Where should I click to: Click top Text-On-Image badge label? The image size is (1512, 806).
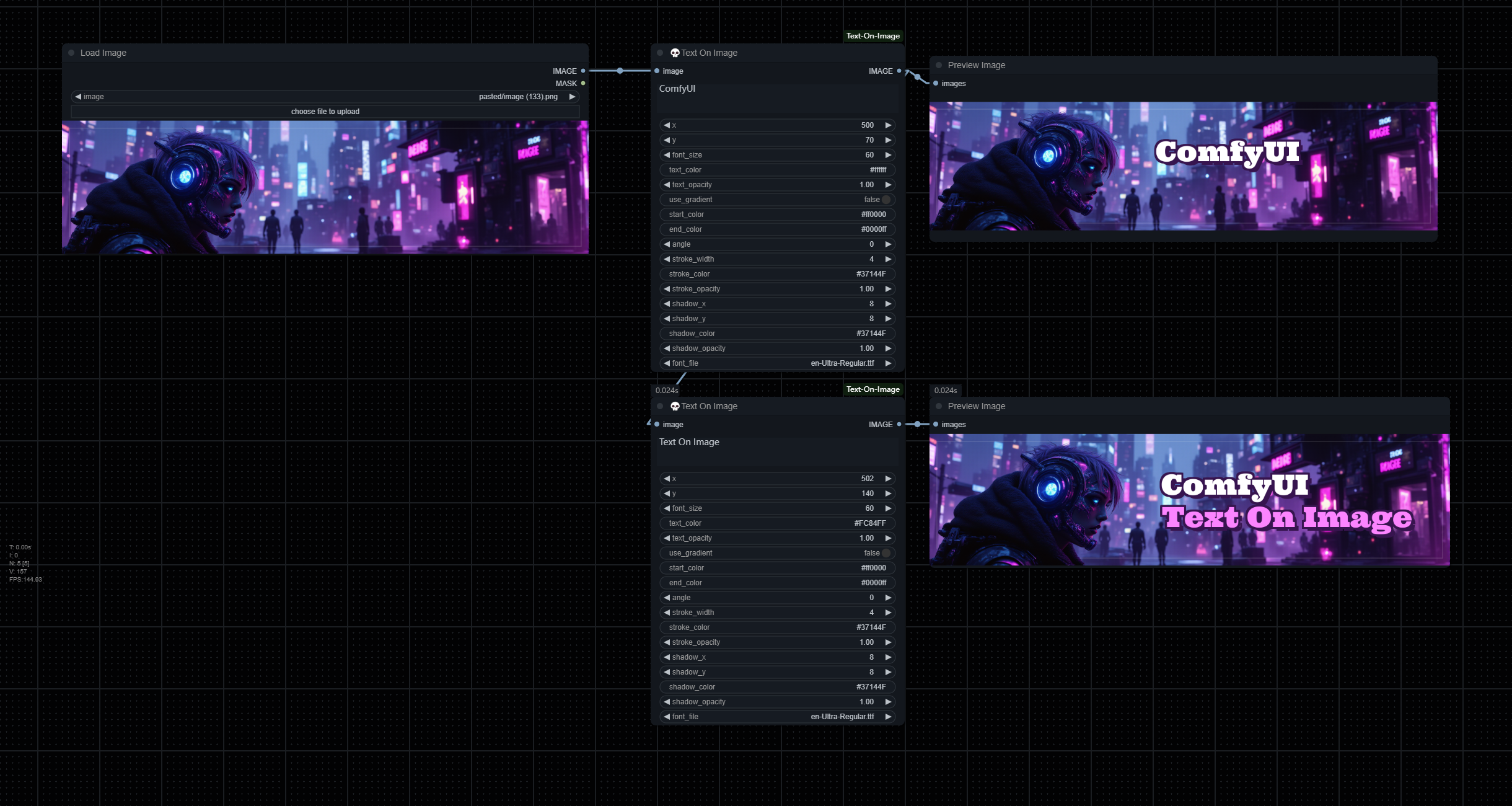[872, 36]
